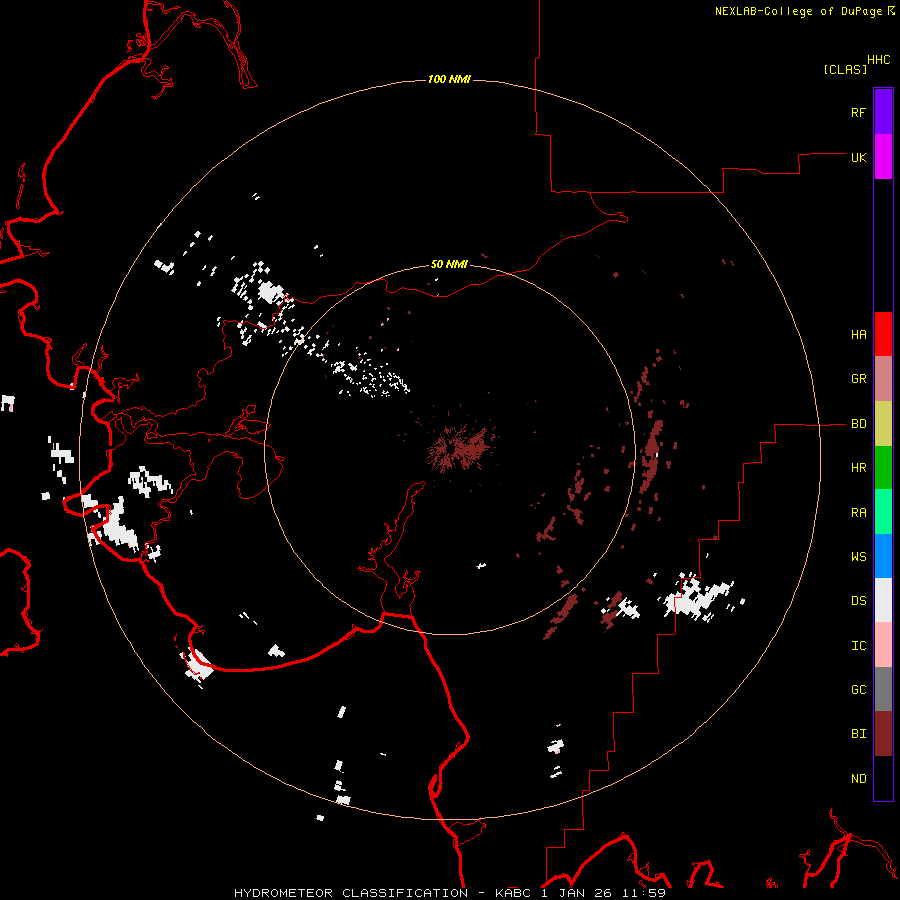Click the BI brown legend swatch
Viewport: 900px width, 900px height.
click(x=883, y=734)
